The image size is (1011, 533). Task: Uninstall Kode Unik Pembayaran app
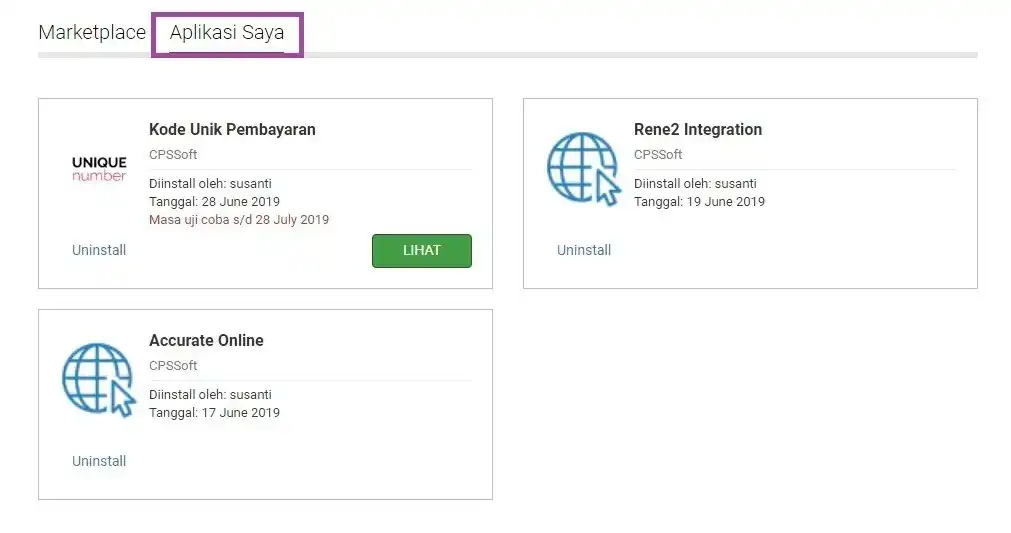pyautogui.click(x=99, y=250)
